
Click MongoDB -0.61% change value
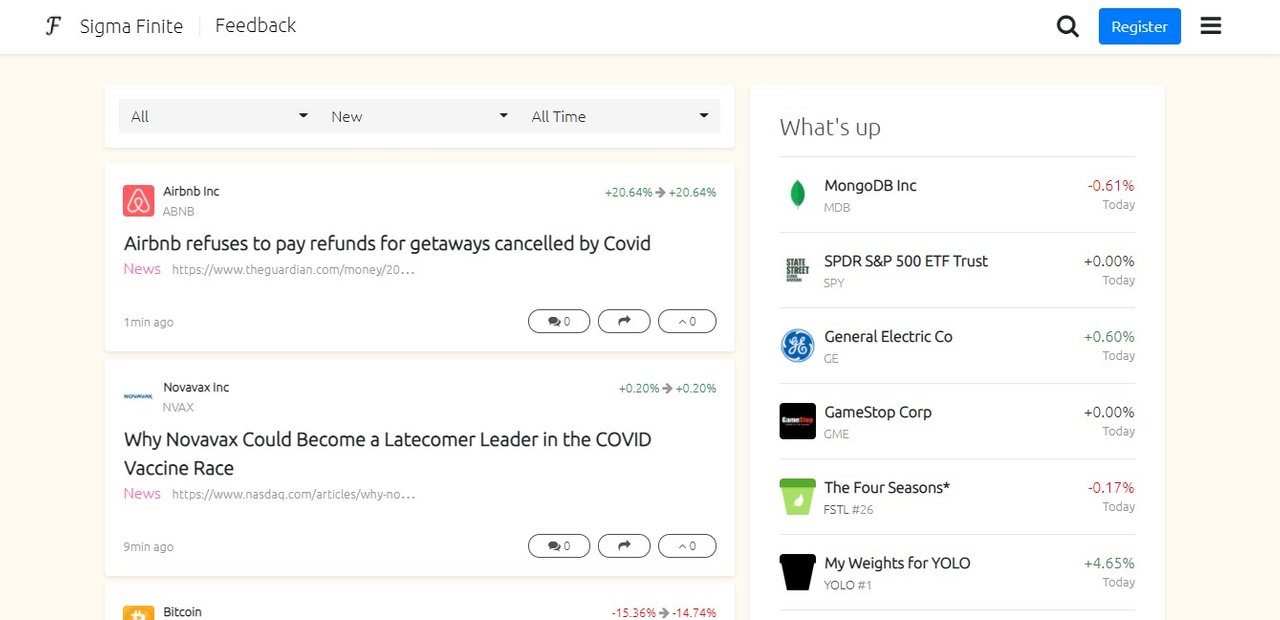point(1111,185)
